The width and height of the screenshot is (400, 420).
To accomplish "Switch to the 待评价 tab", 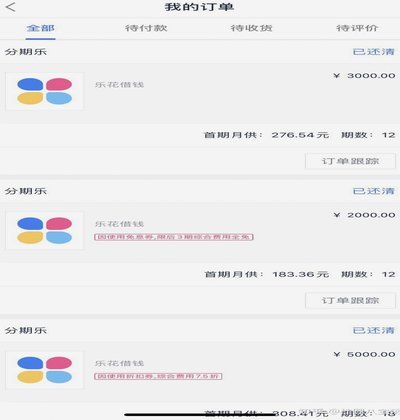I will coord(357,28).
